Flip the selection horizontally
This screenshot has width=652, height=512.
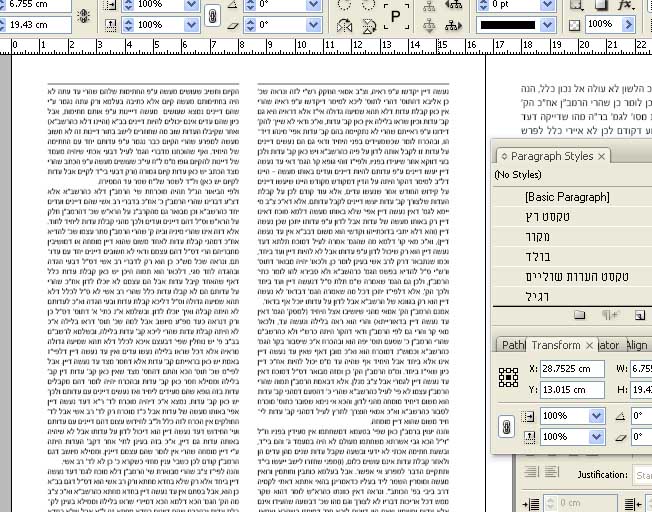[x=344, y=26]
